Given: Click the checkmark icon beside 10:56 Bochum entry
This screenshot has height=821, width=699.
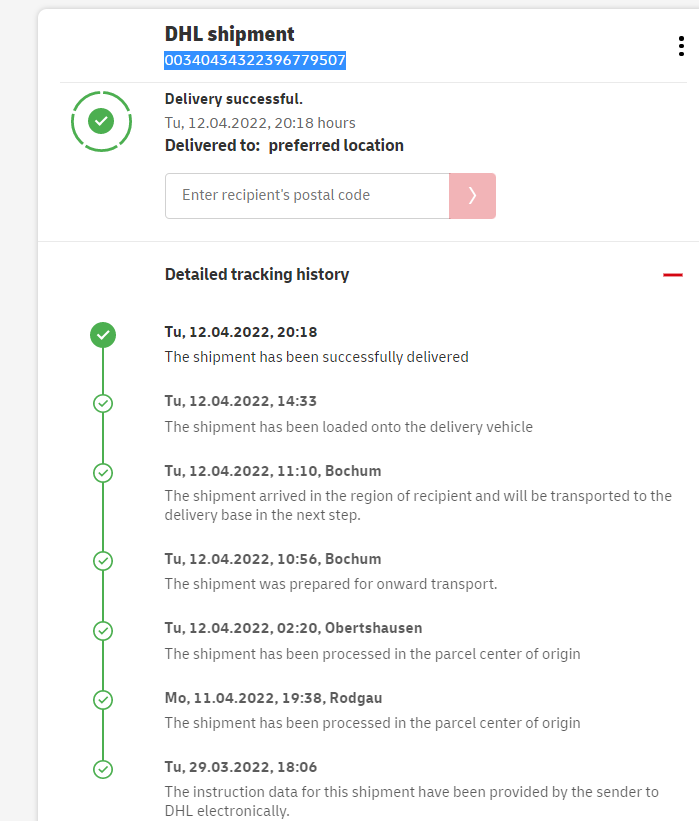Looking at the screenshot, I should point(102,561).
